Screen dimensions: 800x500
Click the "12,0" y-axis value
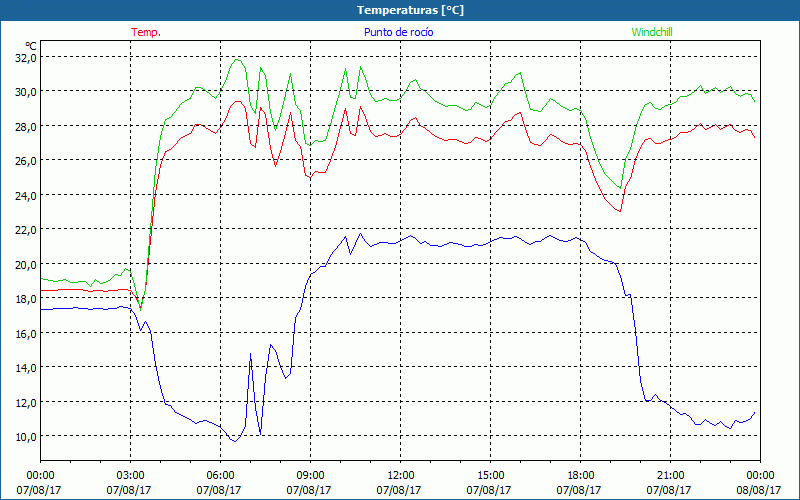pyautogui.click(x=26, y=402)
